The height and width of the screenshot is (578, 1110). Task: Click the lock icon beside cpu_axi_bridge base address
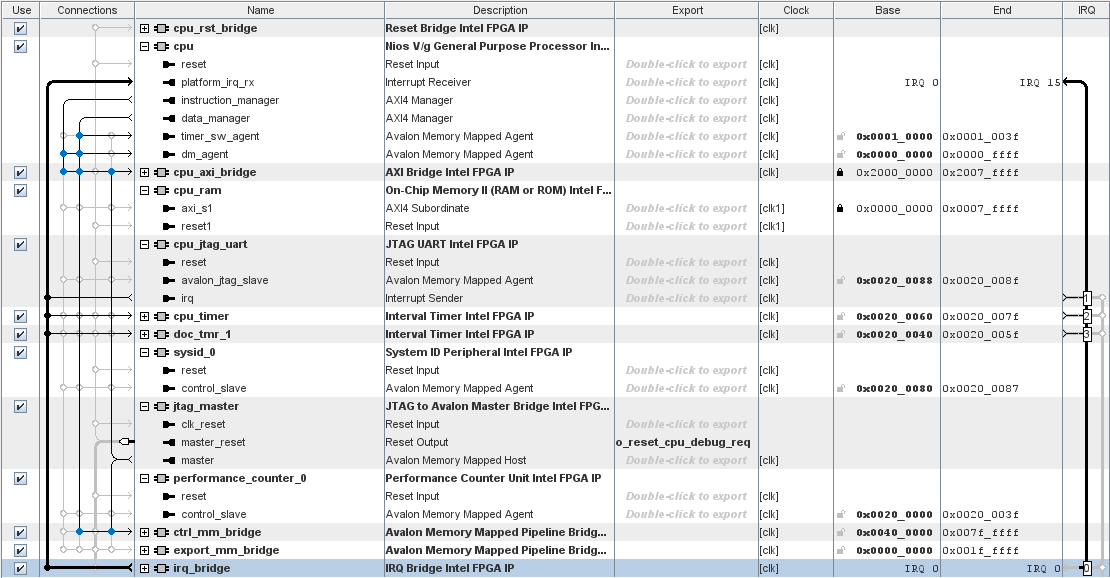840,173
